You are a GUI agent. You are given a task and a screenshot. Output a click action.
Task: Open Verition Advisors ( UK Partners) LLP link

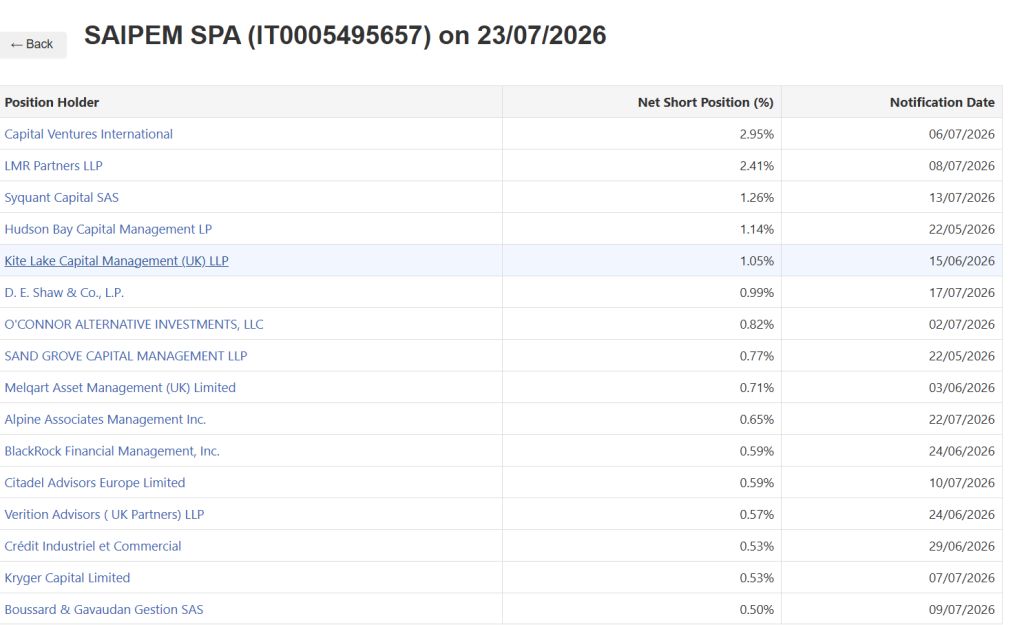[x=104, y=515]
